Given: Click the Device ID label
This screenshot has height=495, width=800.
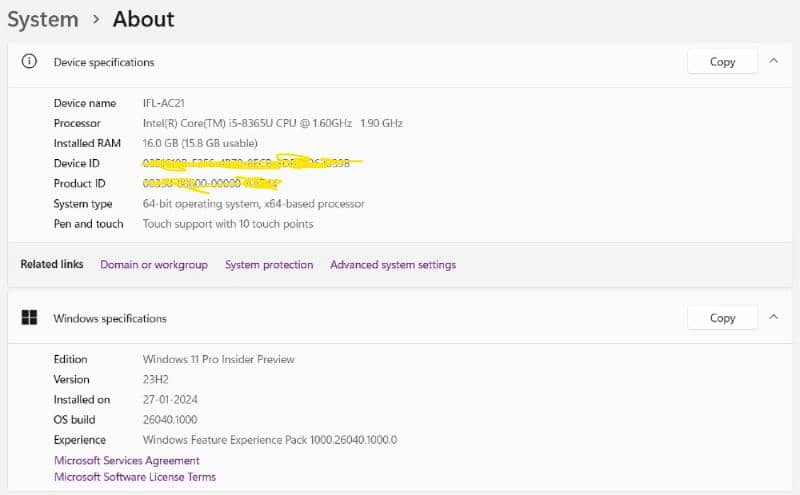Looking at the screenshot, I should point(77,163).
